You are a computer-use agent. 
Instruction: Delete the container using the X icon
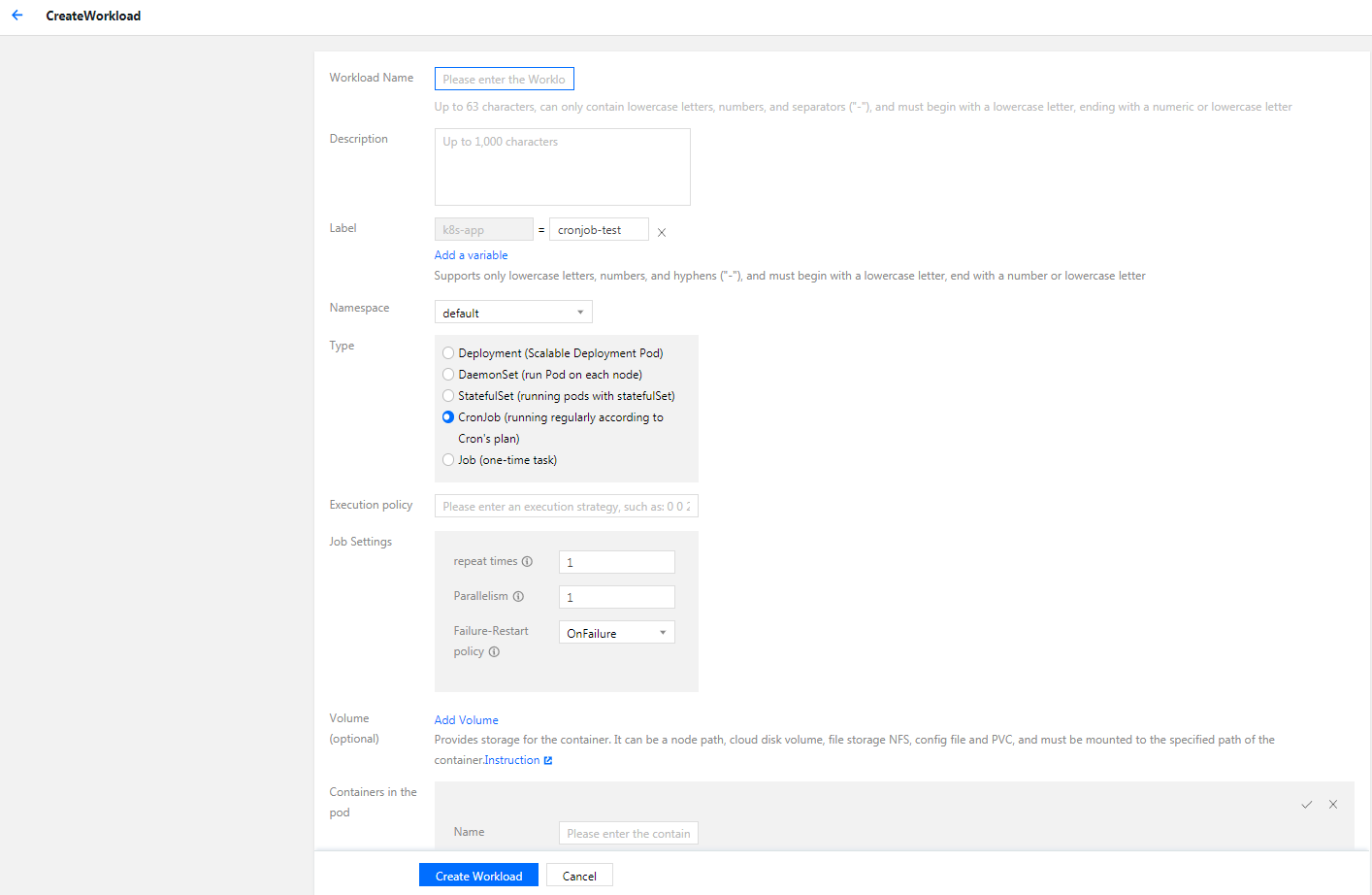tap(1333, 805)
